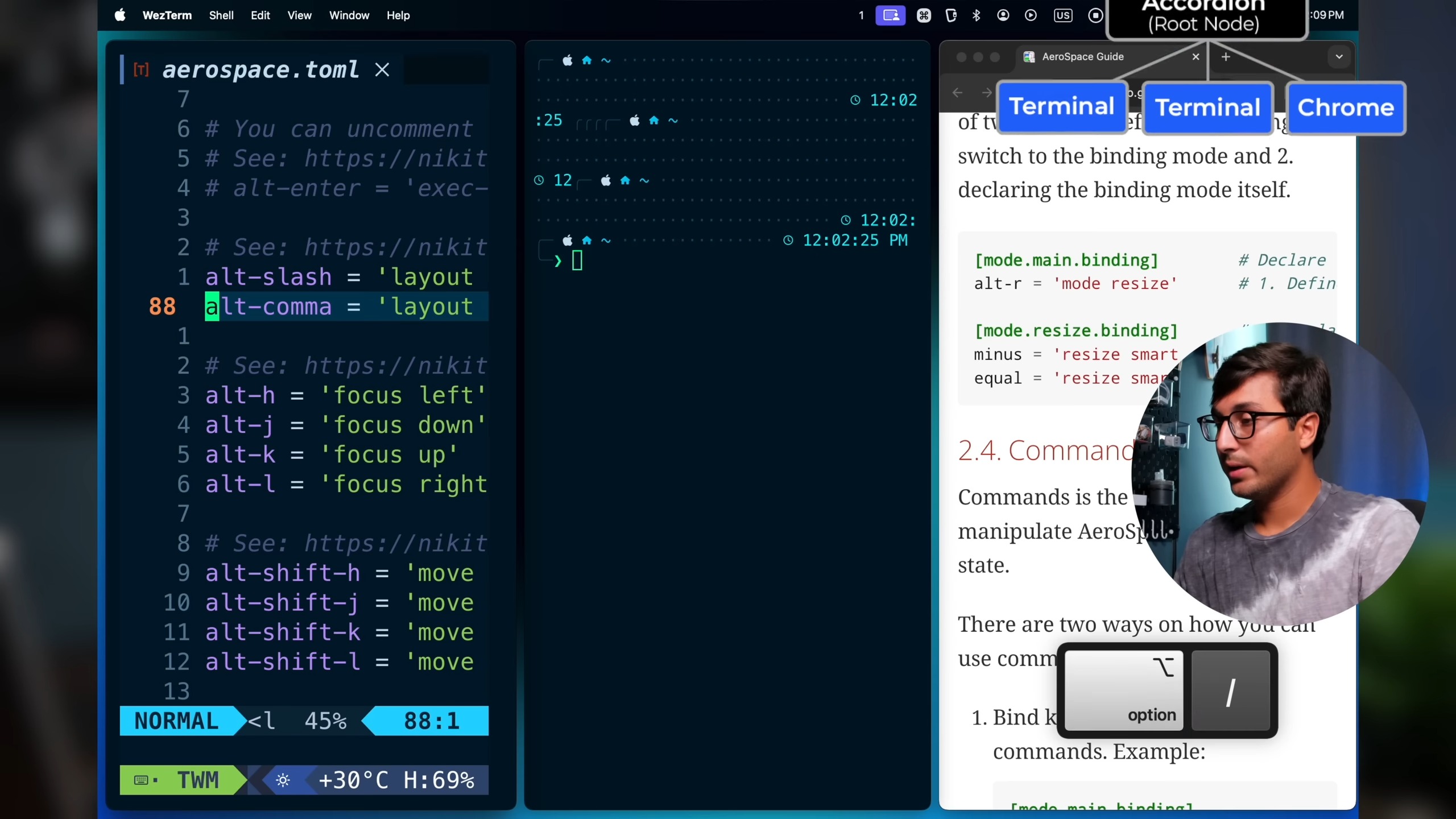Click the user account menu bar icon
The height and width of the screenshot is (819, 1456).
click(x=1003, y=15)
